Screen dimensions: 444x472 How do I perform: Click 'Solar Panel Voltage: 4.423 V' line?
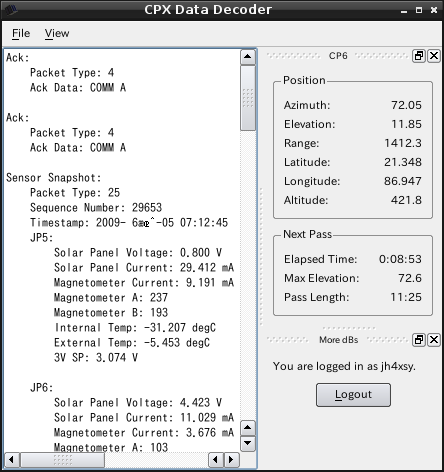click(x=138, y=403)
